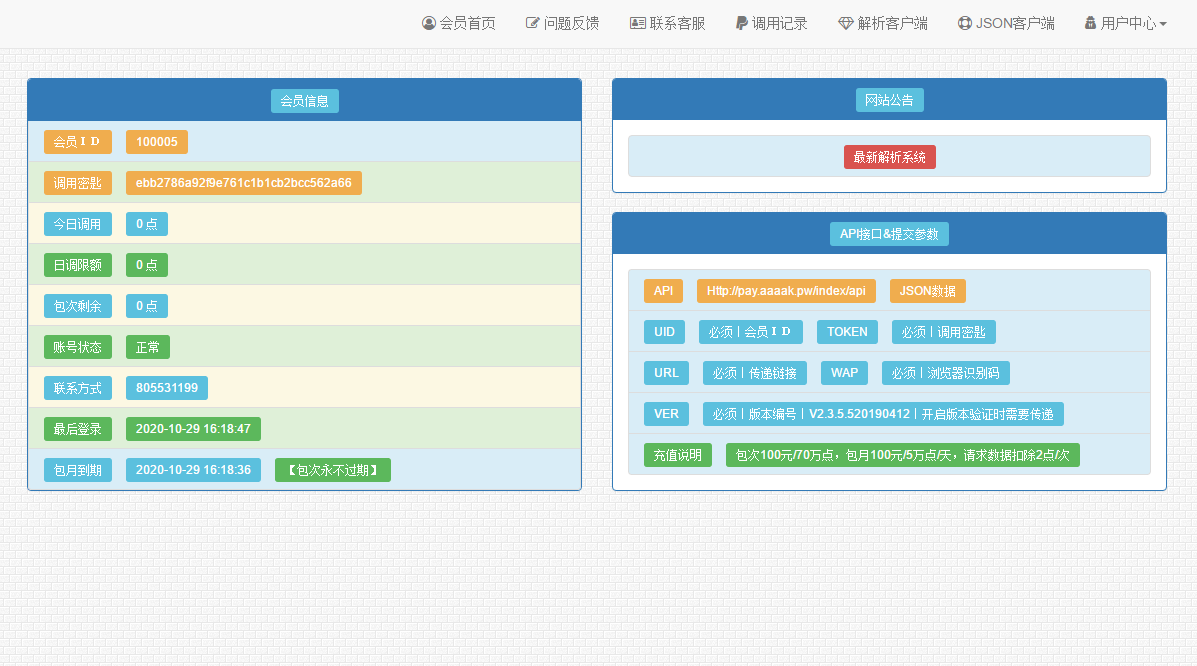Click the PayPal icon beside 调用记录
Viewport: 1197px width, 666px height.
coord(741,23)
